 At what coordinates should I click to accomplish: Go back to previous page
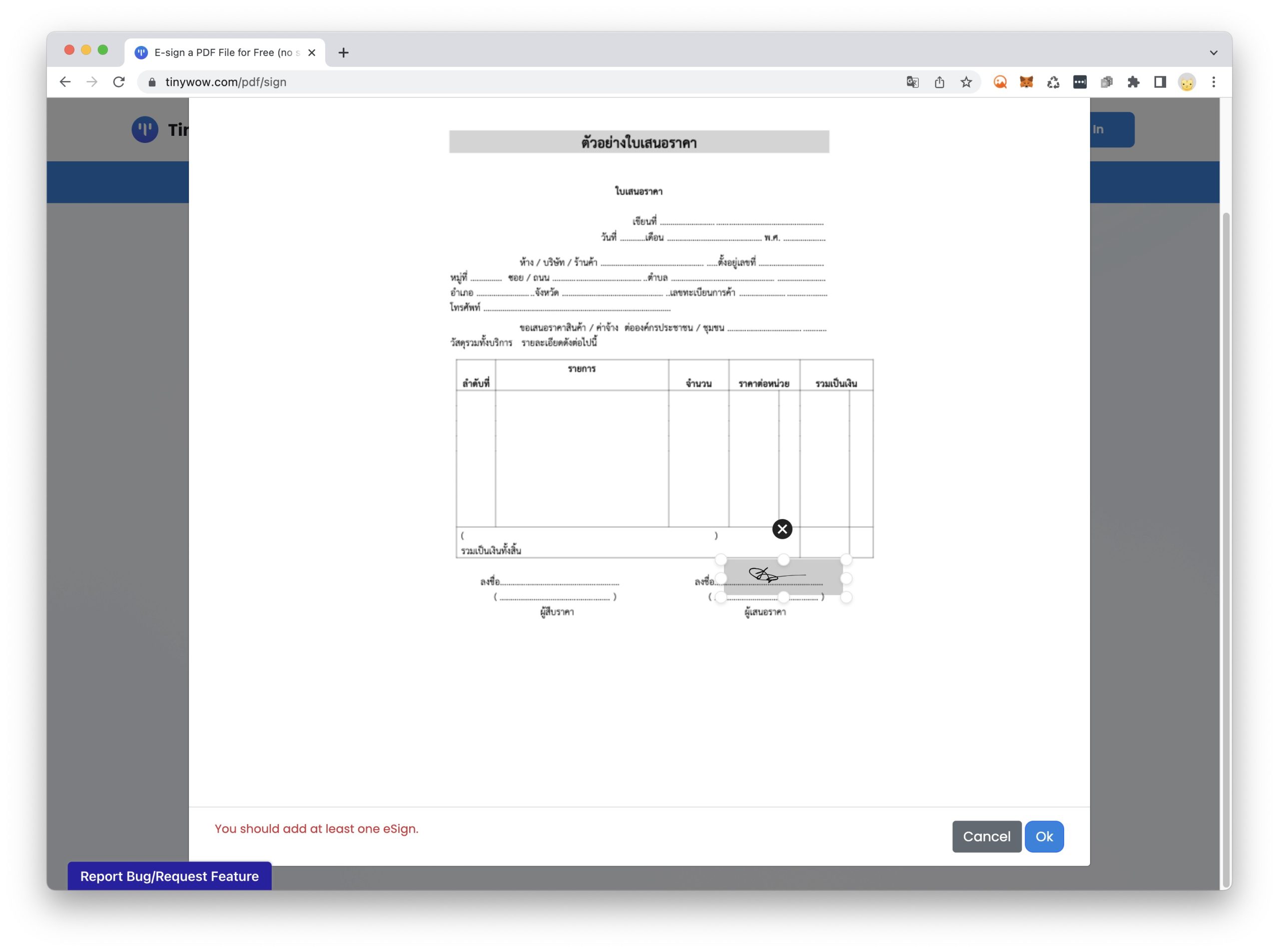65,82
